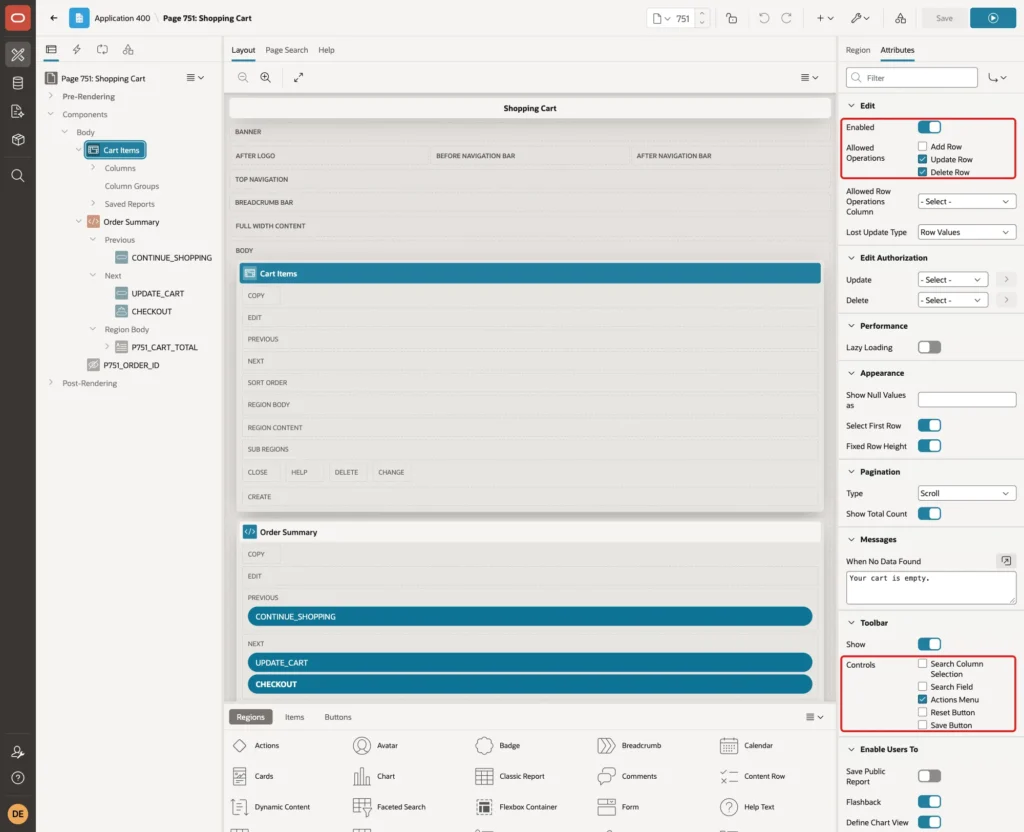Open the help question mark icon

(18, 778)
